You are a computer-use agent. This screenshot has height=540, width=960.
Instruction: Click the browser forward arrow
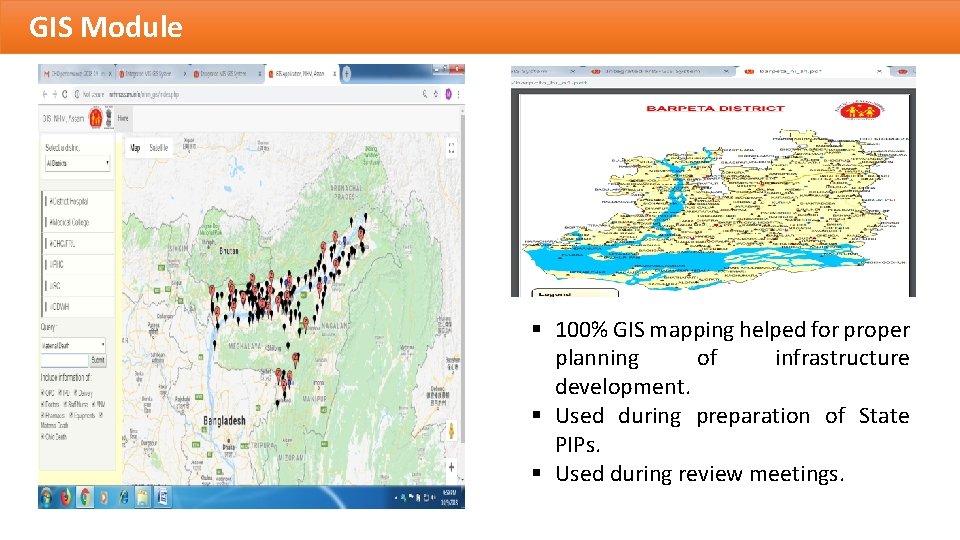[x=54, y=94]
